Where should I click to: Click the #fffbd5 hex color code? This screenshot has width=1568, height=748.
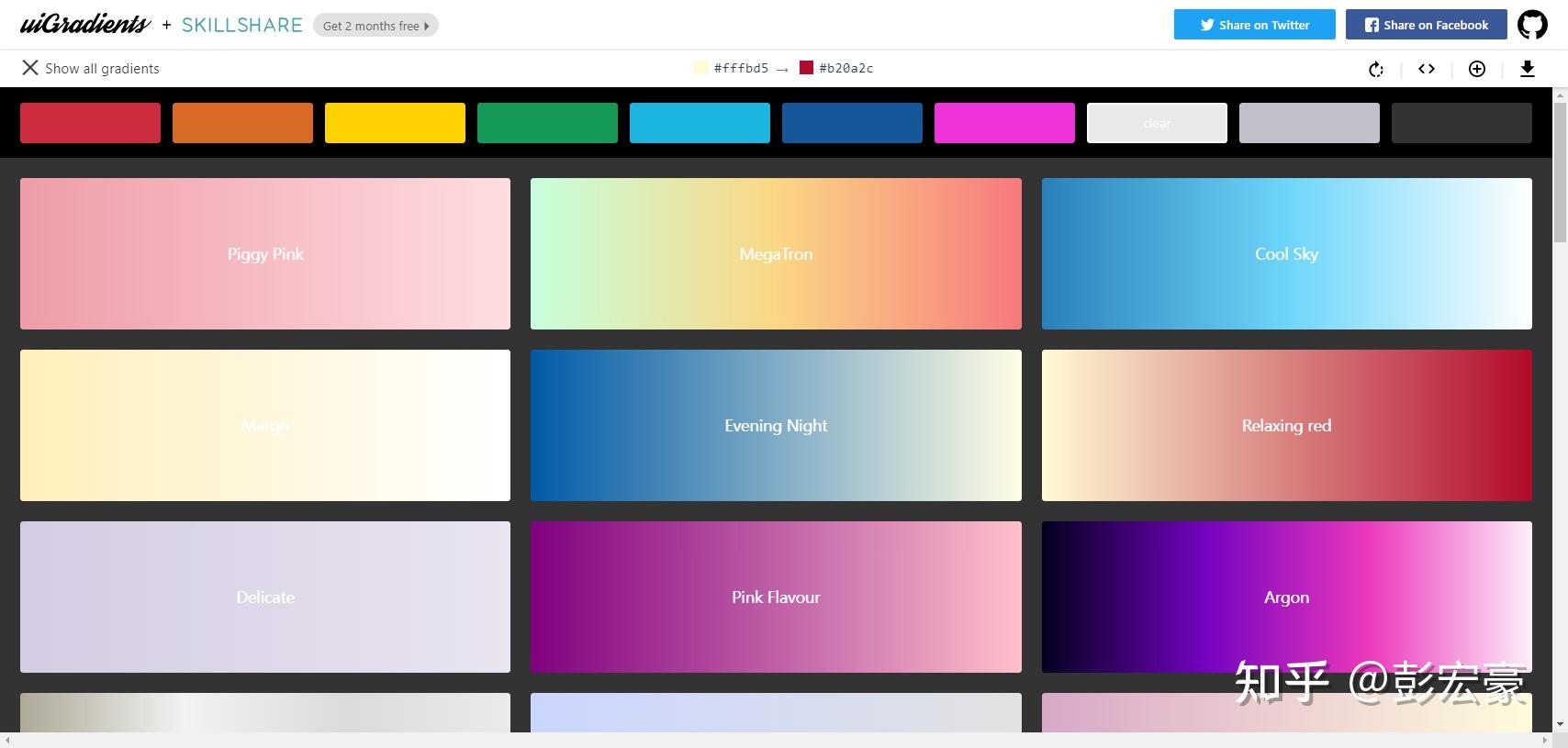741,68
